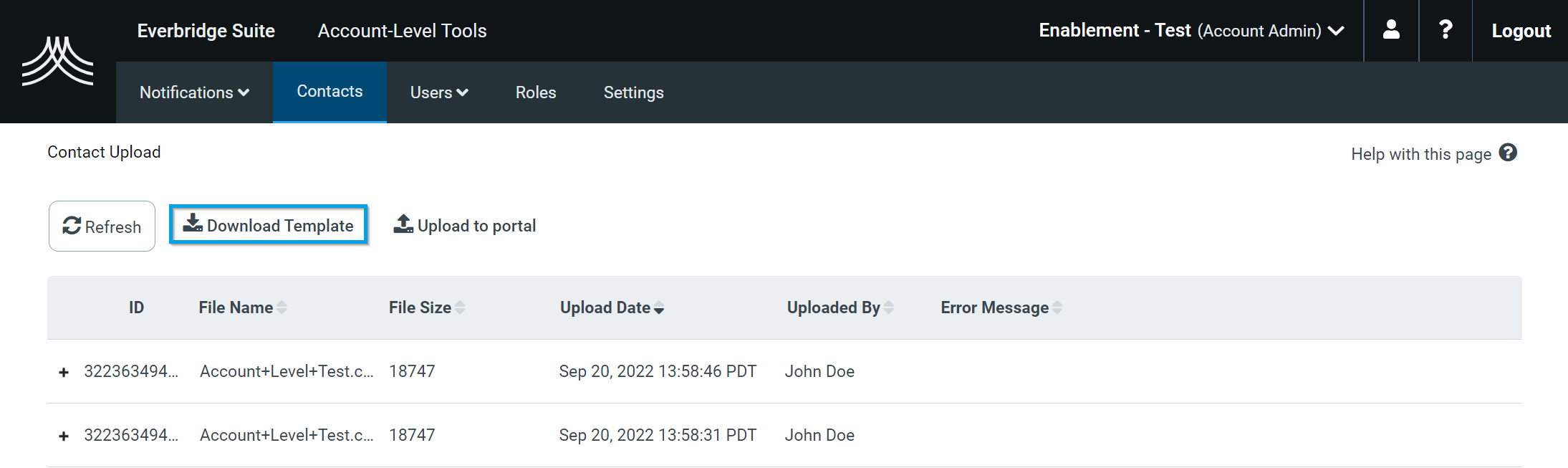This screenshot has height=468, width=1568.
Task: Click file size 18747 in the 13:58:31 row
Action: (412, 435)
